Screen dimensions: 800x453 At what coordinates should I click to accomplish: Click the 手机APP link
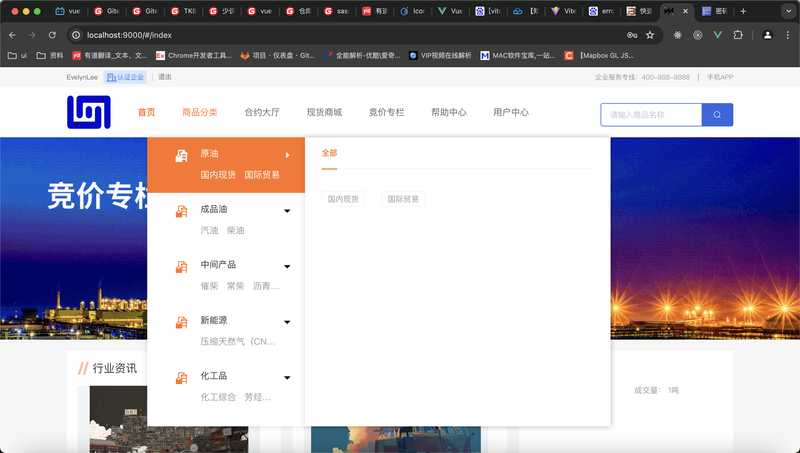click(720, 77)
